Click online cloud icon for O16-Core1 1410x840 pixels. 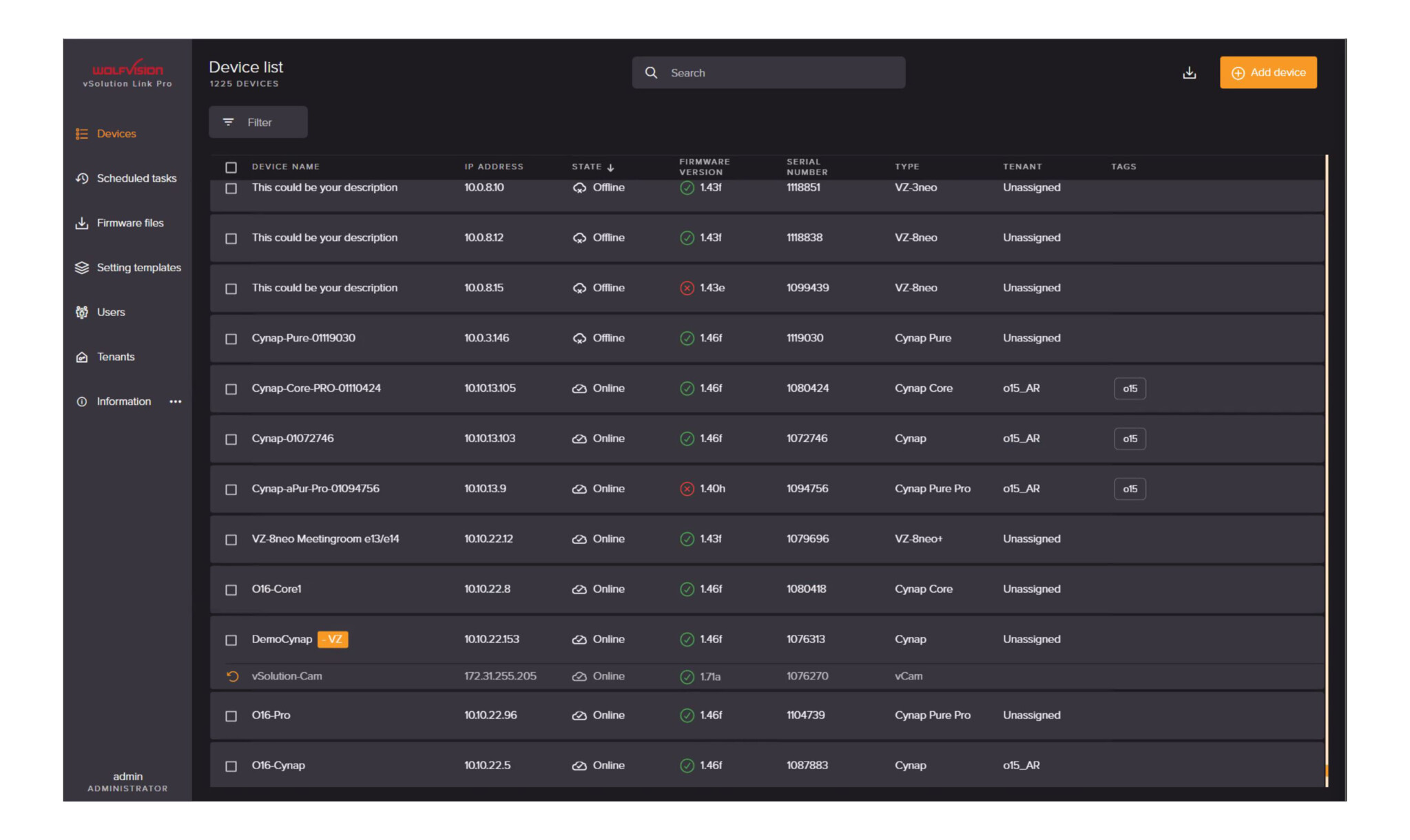tap(579, 589)
